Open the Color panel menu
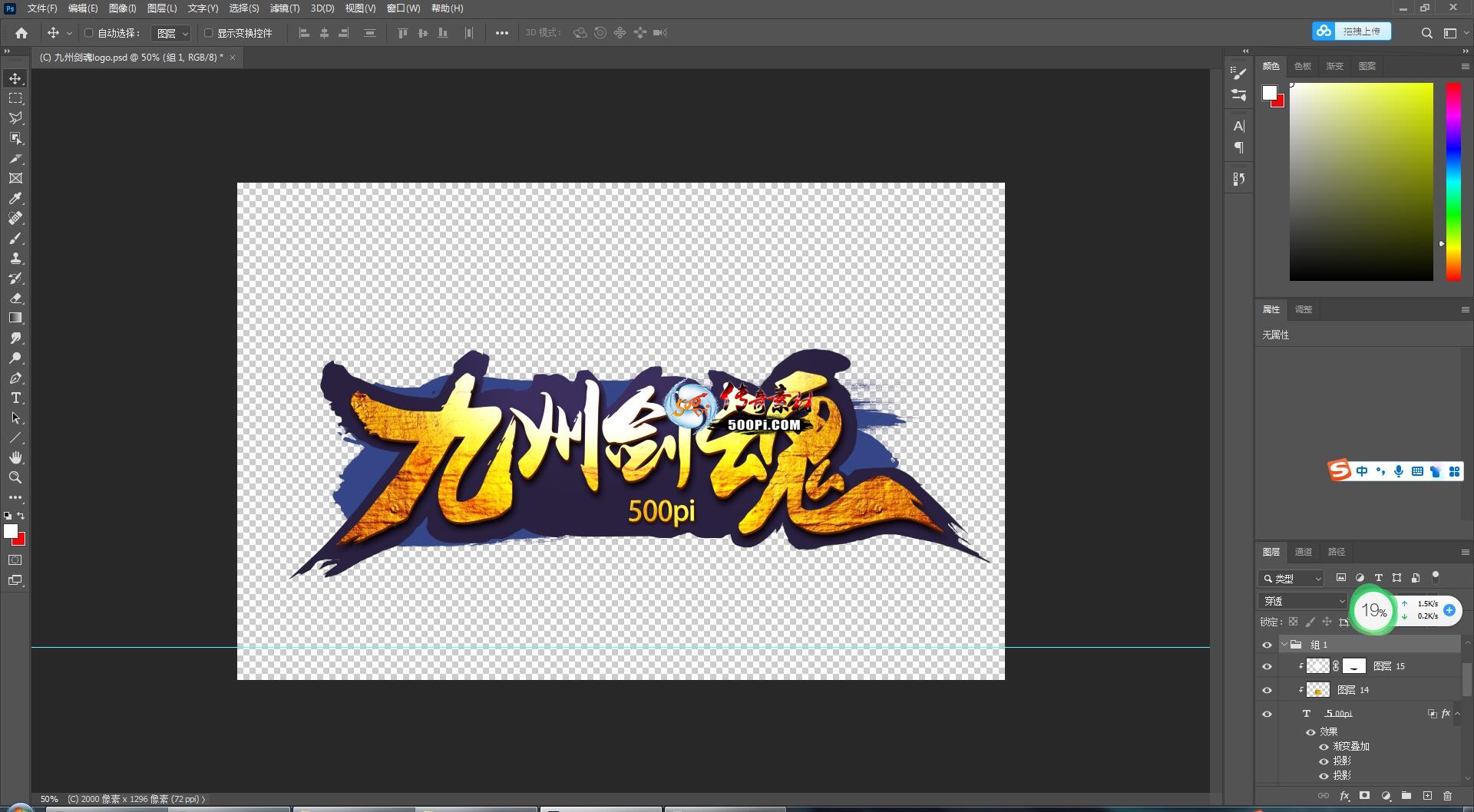 1465,67
